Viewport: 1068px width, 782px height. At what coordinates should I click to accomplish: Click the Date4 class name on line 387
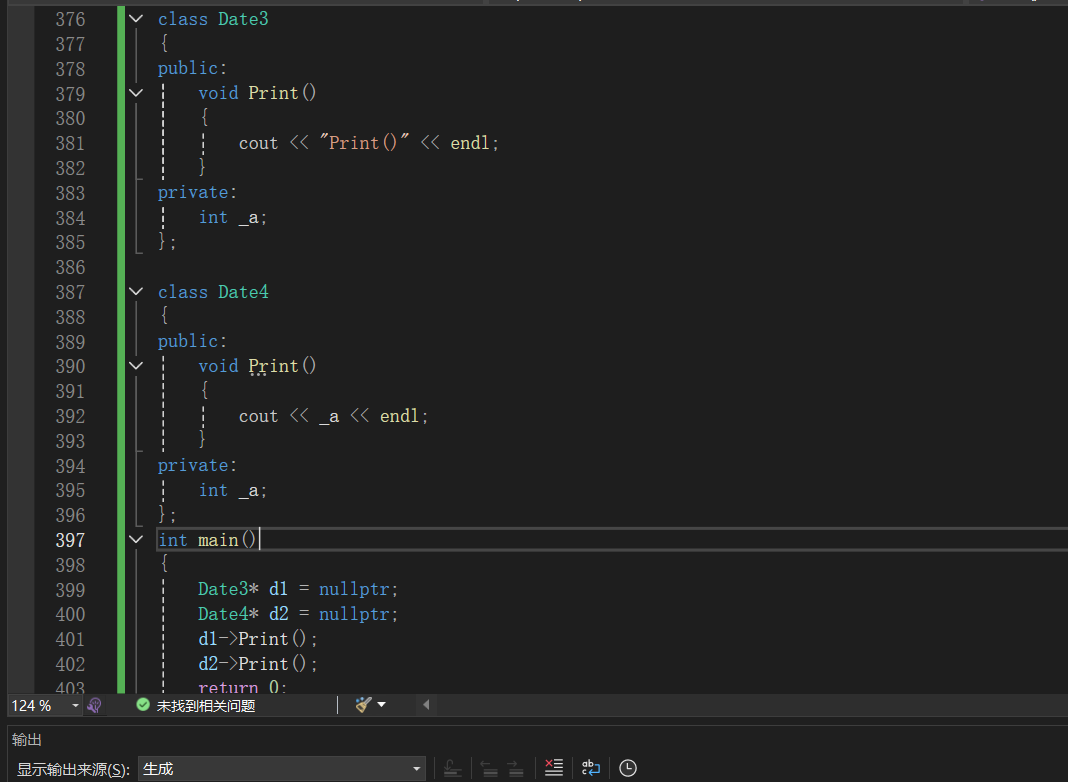click(x=243, y=292)
